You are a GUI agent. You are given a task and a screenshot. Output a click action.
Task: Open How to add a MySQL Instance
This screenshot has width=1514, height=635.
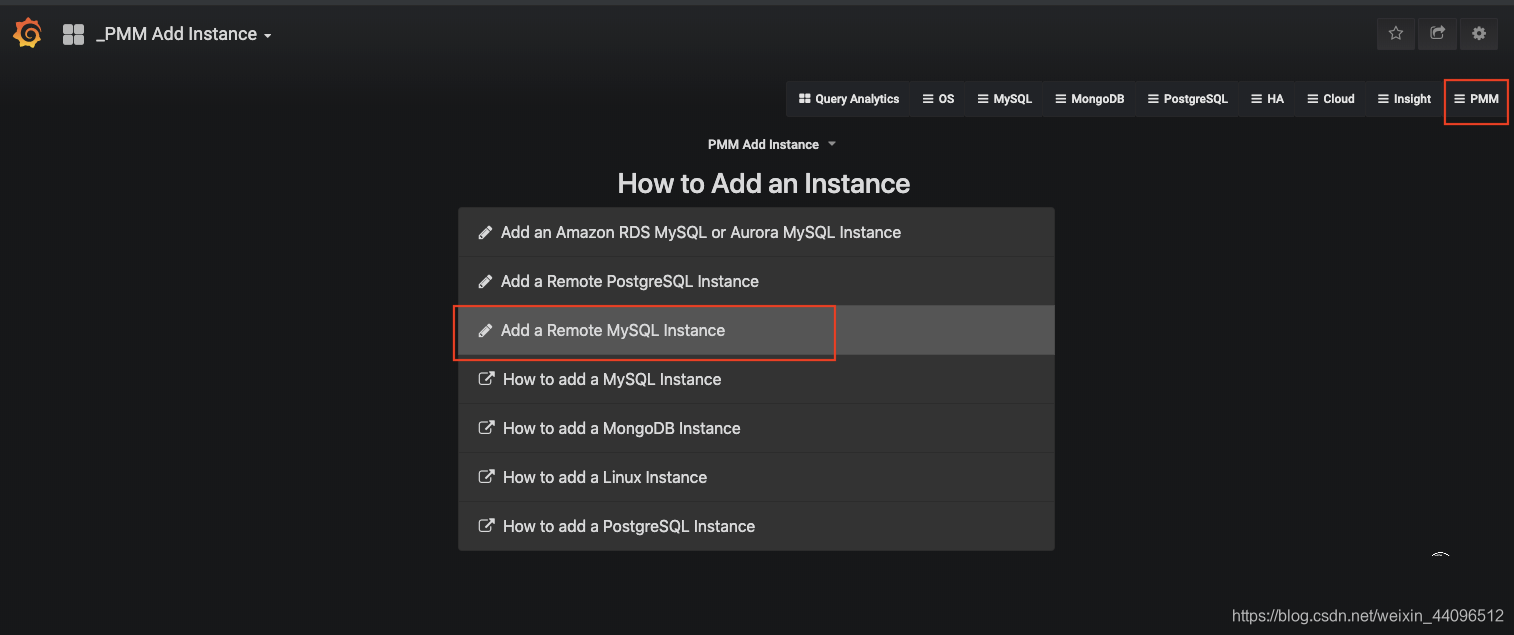pyautogui.click(x=756, y=379)
